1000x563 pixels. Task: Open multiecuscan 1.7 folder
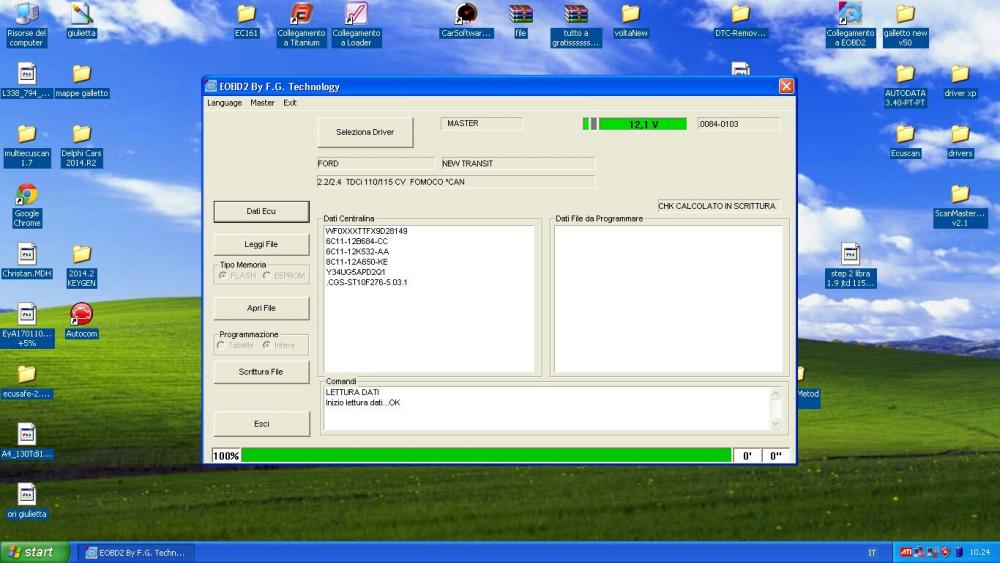[x=26, y=146]
